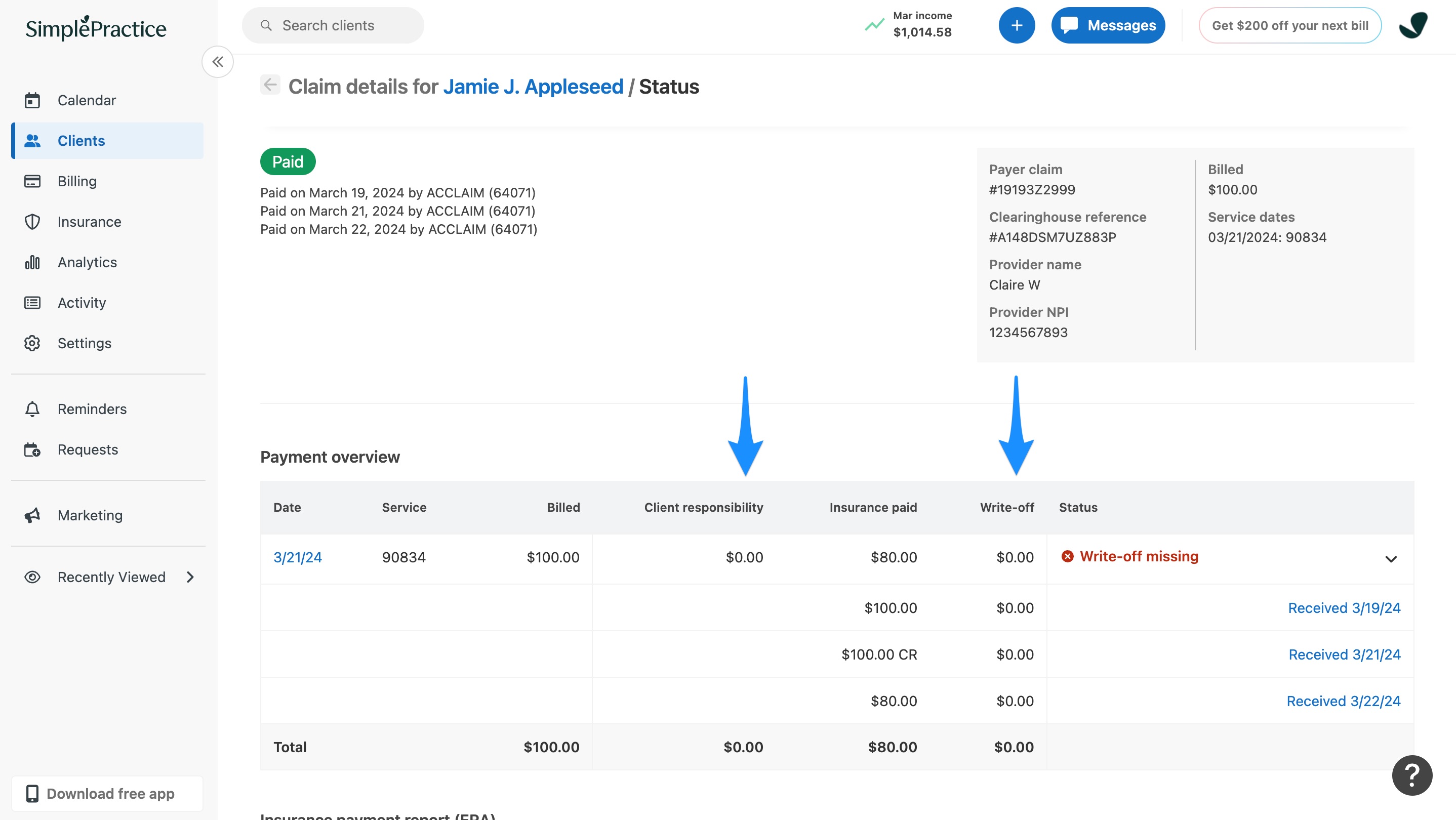
Task: Open the Received 3/22/24 link
Action: point(1344,701)
